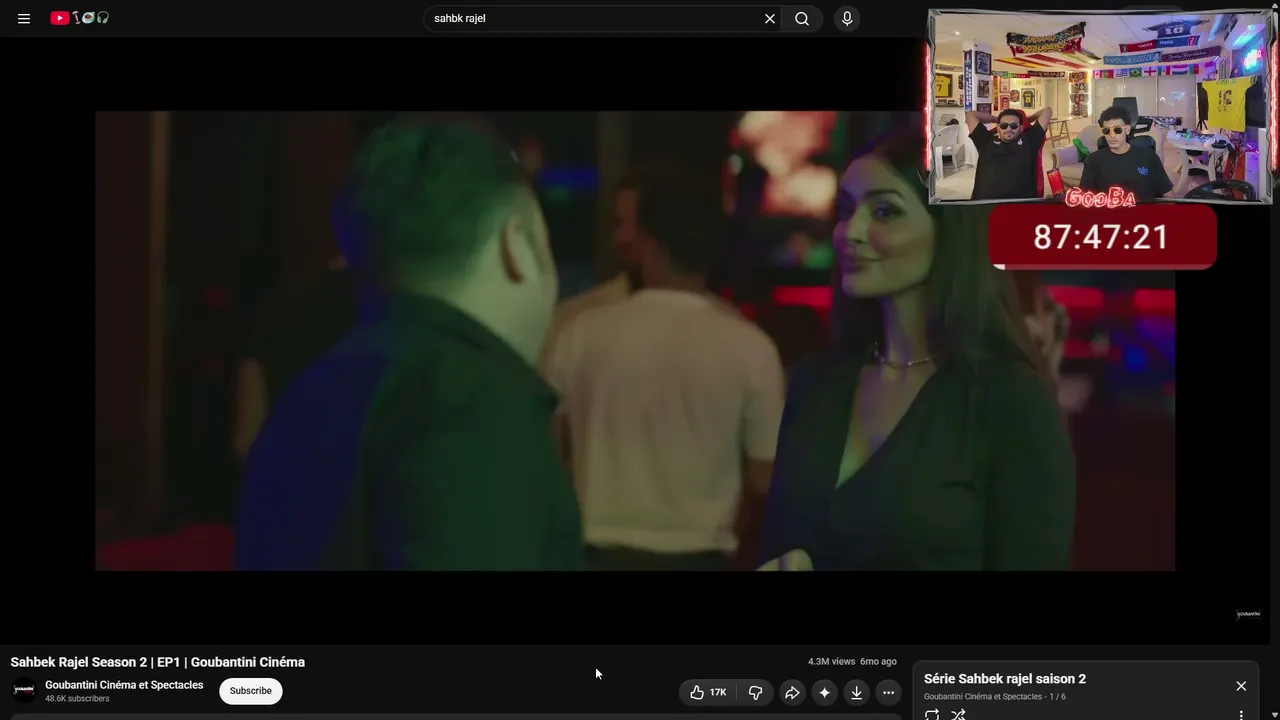The height and width of the screenshot is (720, 1280).
Task: Clear the search box text
Action: [x=770, y=18]
